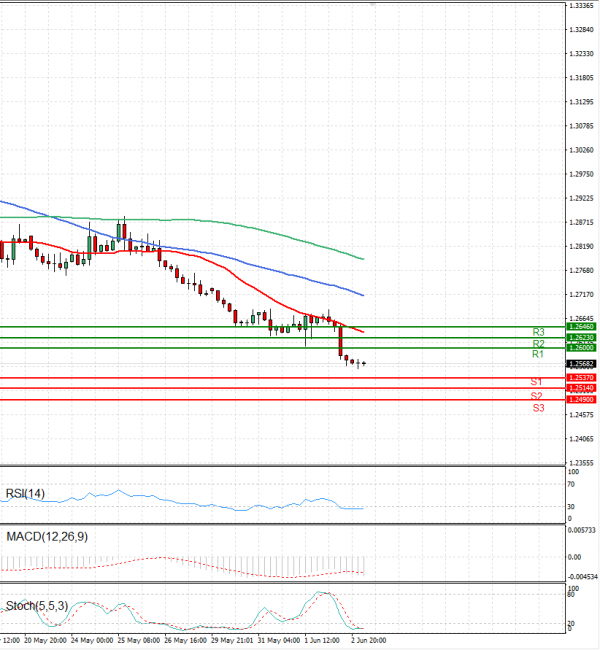
Task: Click the MACD(12,26,9) indicator label
Action: [x=47, y=537]
